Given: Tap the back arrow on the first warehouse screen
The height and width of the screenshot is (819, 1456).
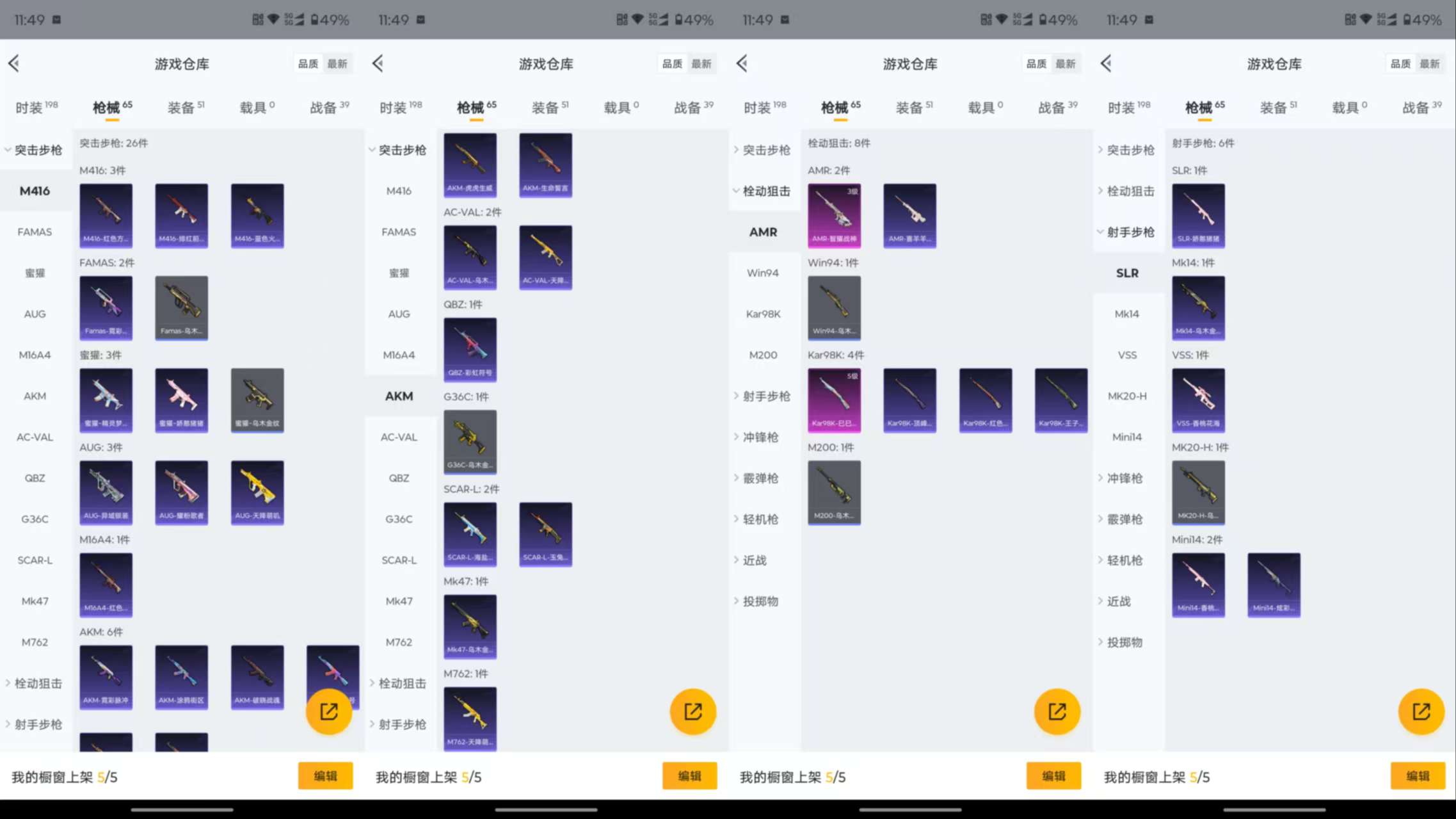Looking at the screenshot, I should point(14,63).
